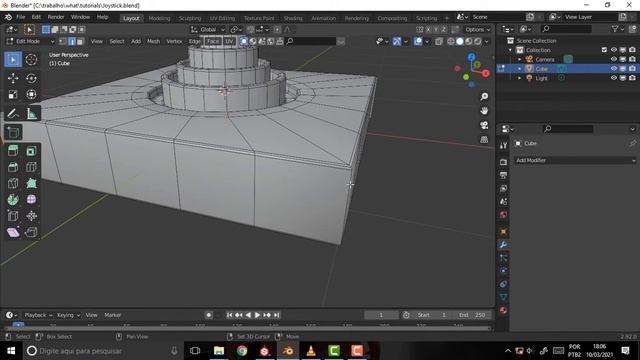
Task: Jump to the start frame
Action: [229, 315]
